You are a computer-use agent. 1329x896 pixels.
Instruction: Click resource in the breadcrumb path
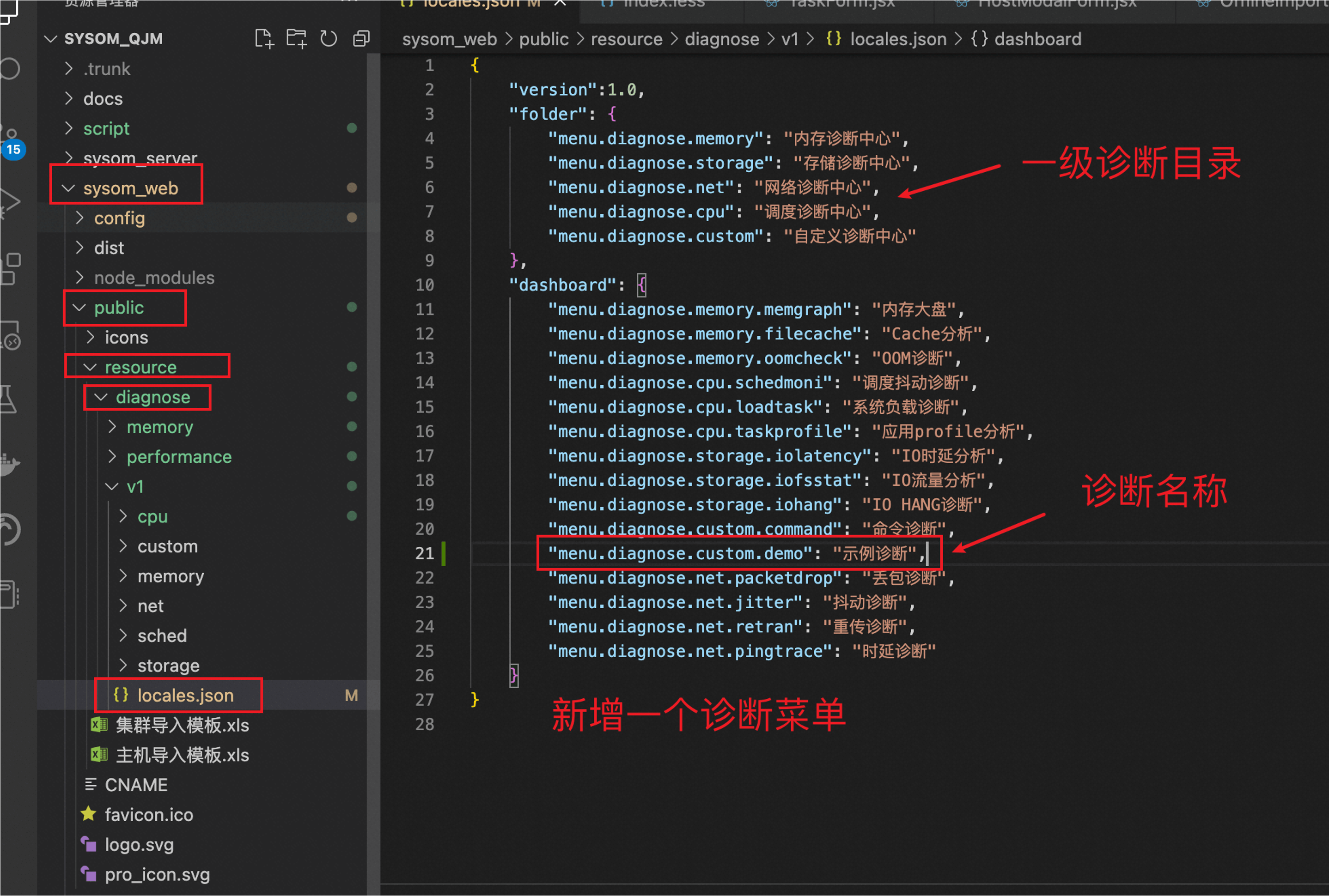[x=627, y=39]
